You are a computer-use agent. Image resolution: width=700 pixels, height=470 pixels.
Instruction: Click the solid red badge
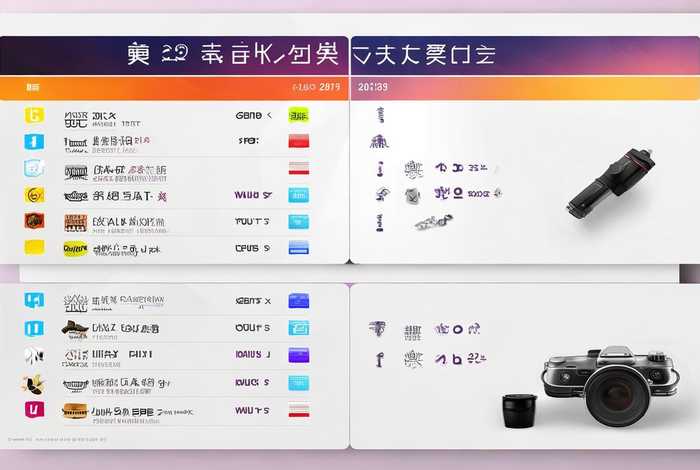[x=299, y=141]
